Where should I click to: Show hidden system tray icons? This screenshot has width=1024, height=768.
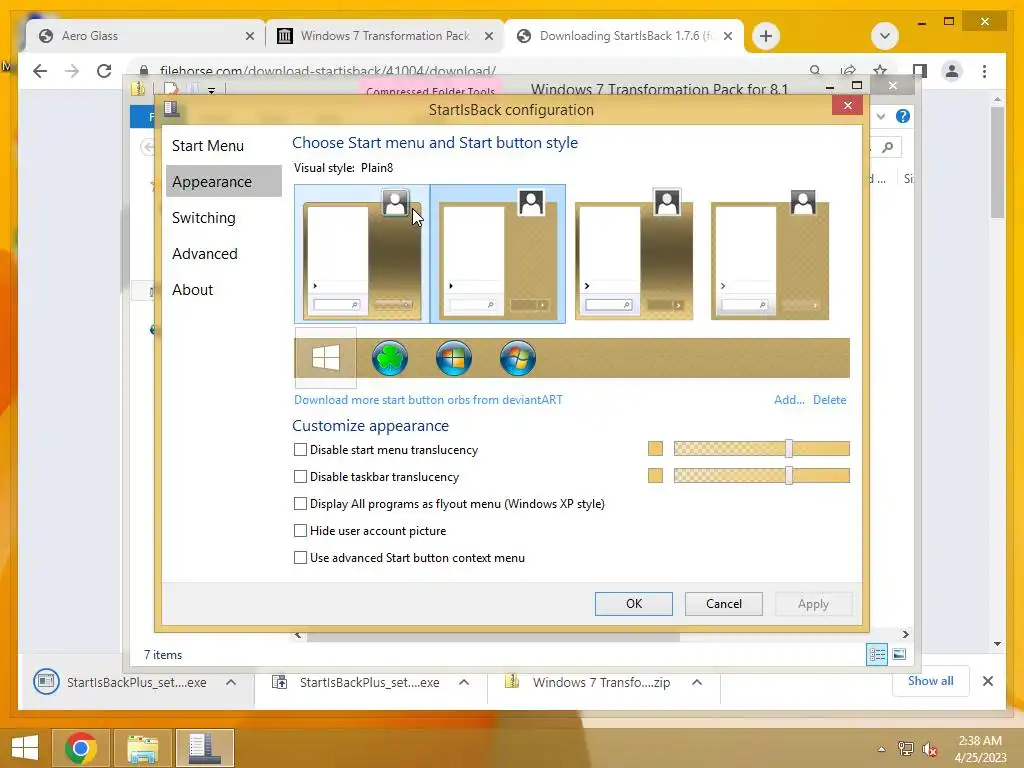pos(882,750)
